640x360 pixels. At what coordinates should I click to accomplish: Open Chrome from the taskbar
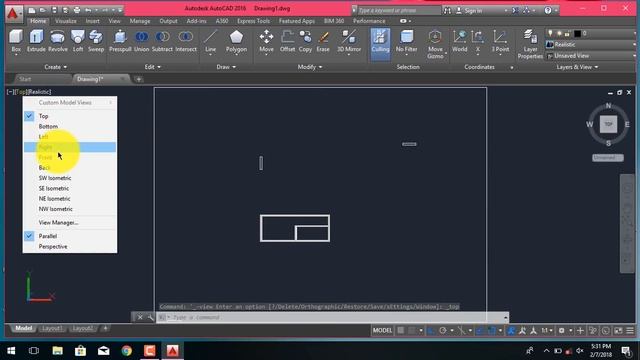click(127, 351)
